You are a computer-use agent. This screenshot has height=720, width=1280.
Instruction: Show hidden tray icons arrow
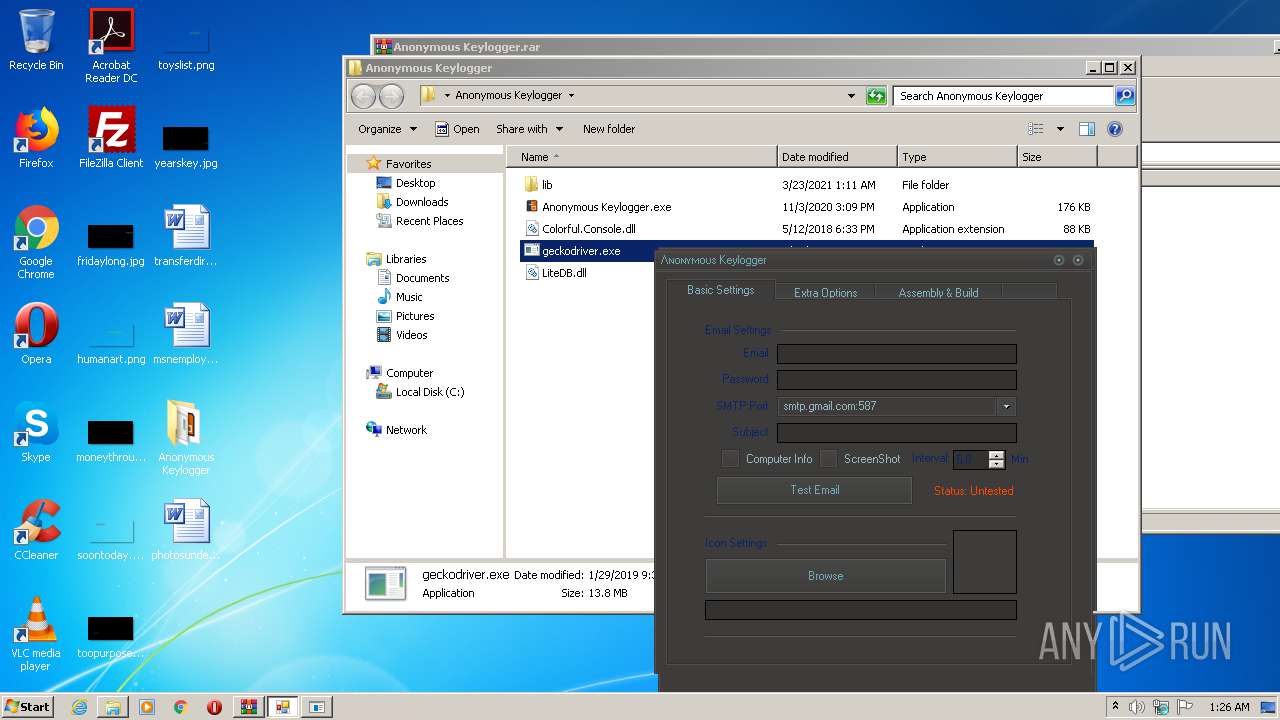coord(1115,707)
